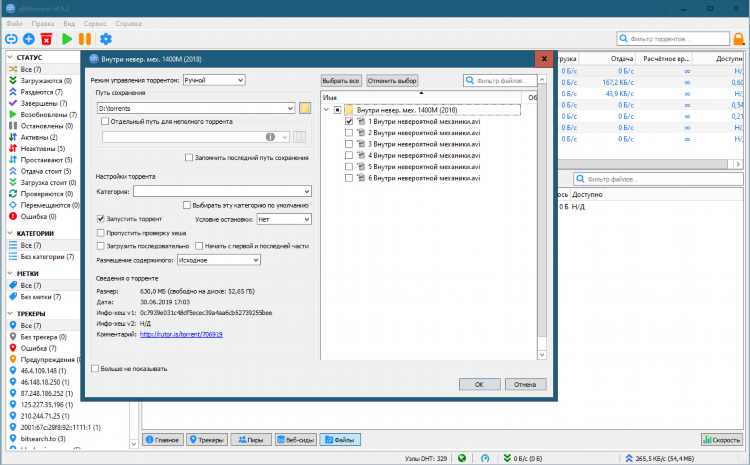
Task: Open the D:\torrents save path dropdown
Action: point(196,109)
